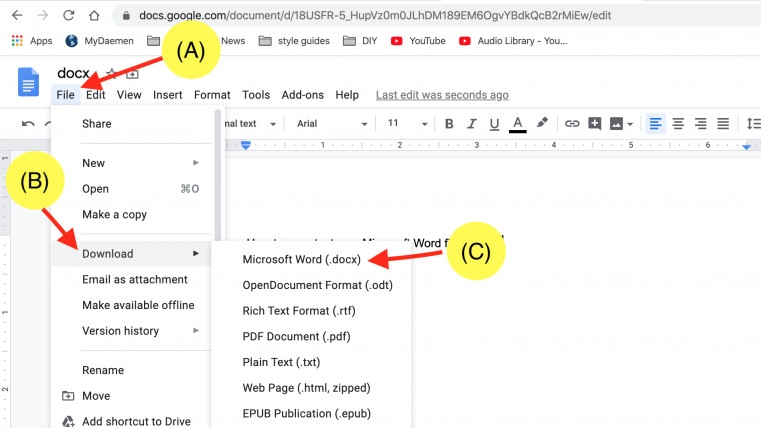
Task: Open the View menu
Action: (x=129, y=95)
